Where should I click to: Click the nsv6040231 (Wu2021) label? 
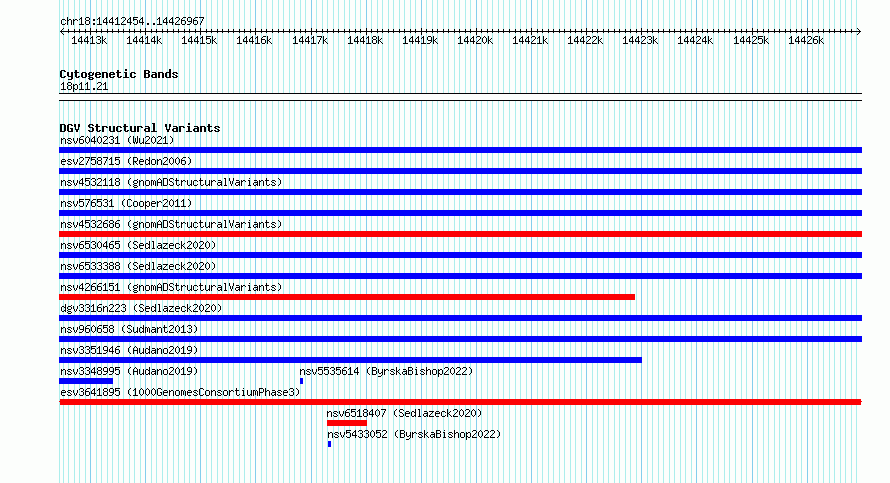(x=117, y=140)
